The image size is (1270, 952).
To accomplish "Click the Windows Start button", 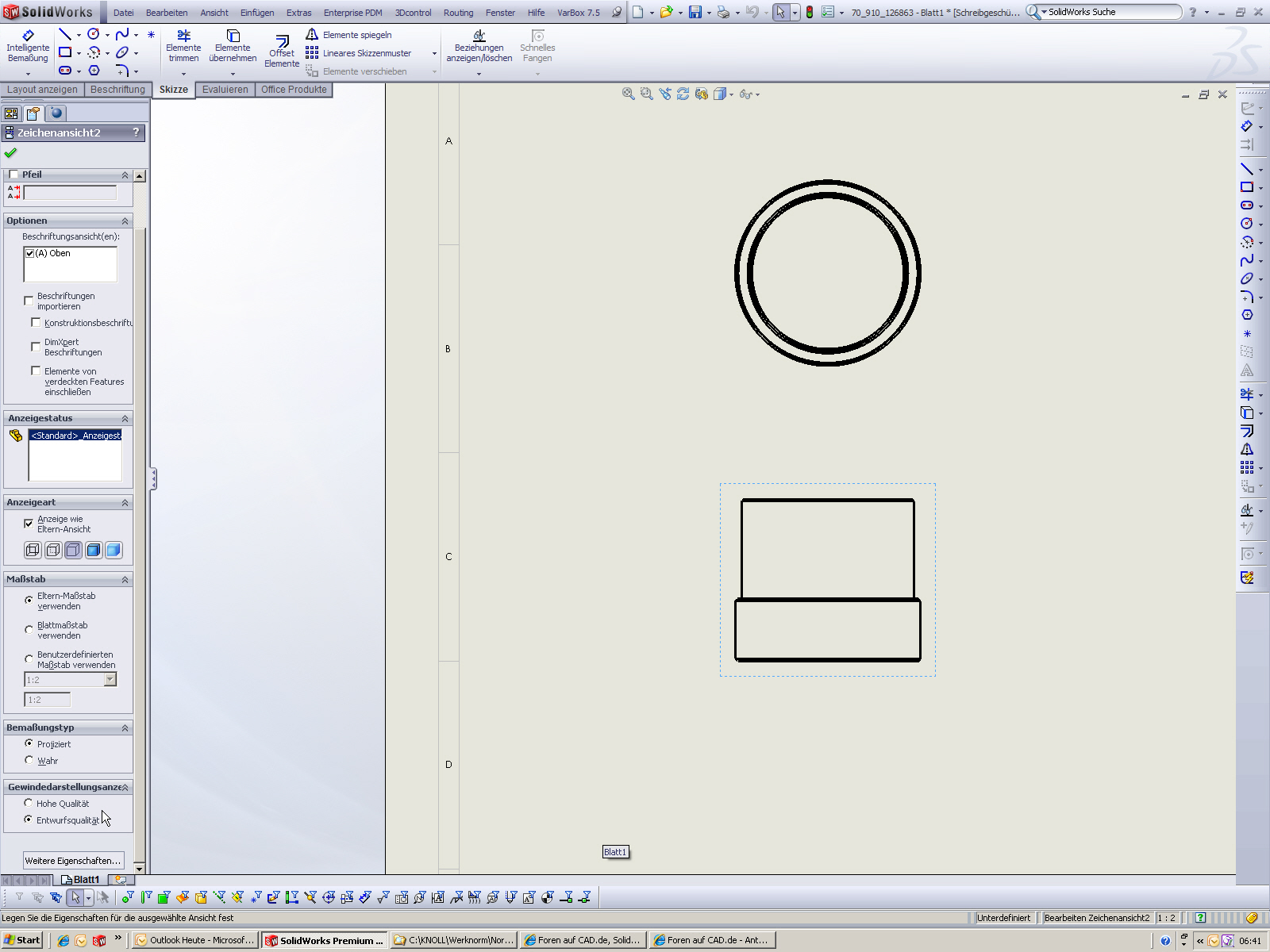I will click(22, 940).
